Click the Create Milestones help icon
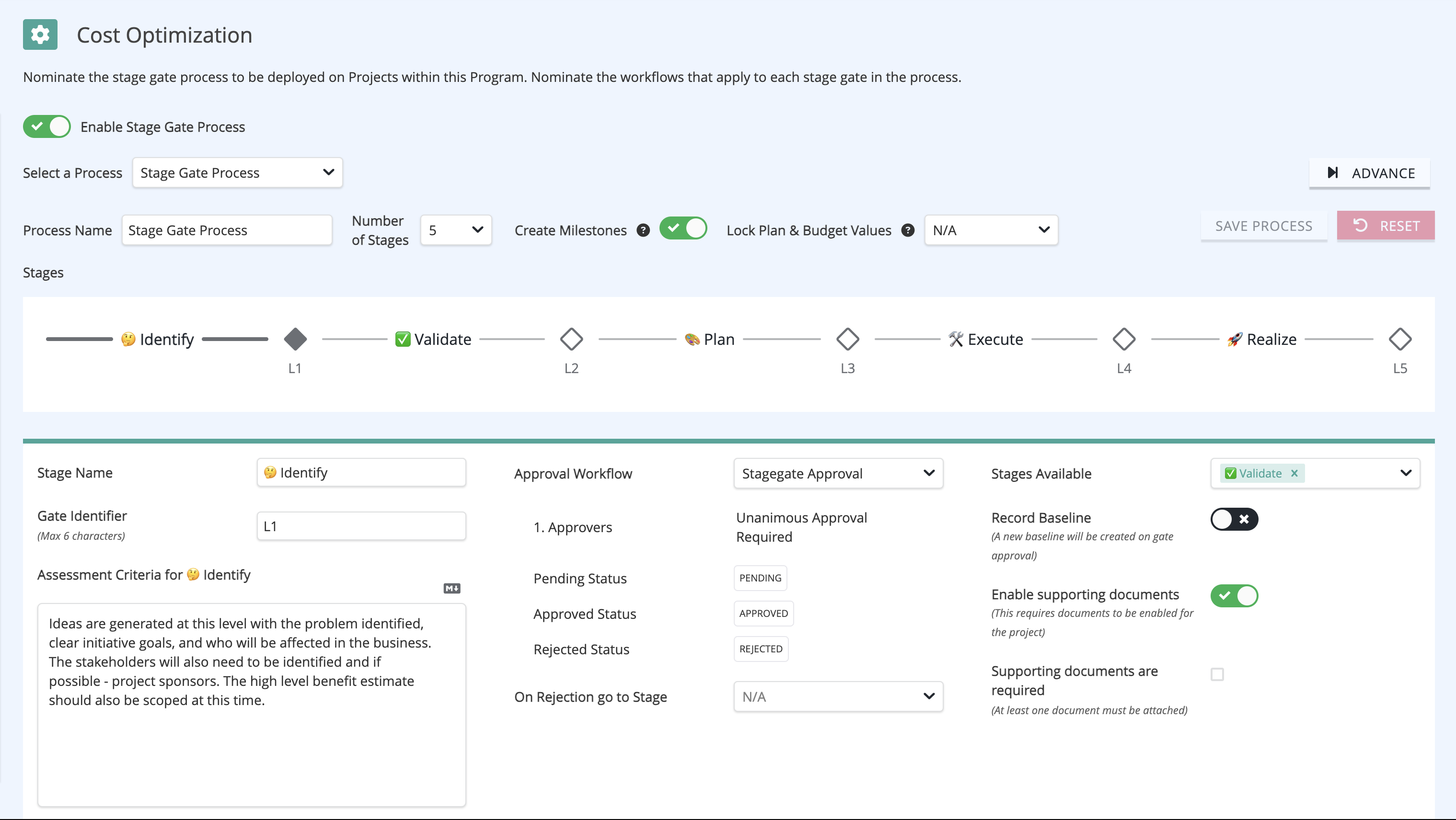The height and width of the screenshot is (820, 1456). click(x=643, y=230)
